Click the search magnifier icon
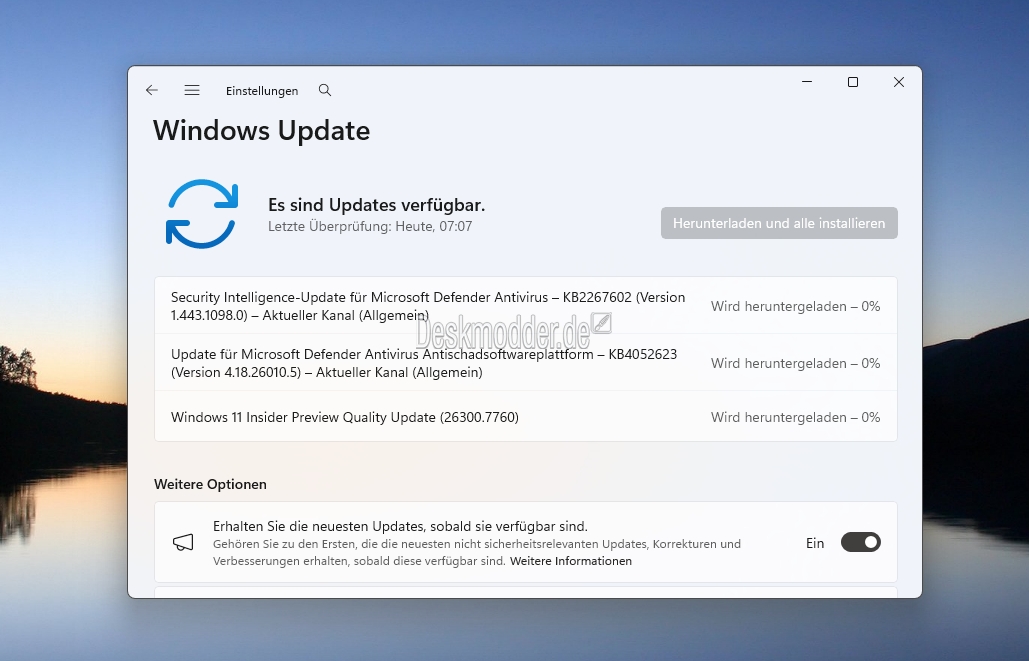1029x661 pixels. [x=325, y=90]
